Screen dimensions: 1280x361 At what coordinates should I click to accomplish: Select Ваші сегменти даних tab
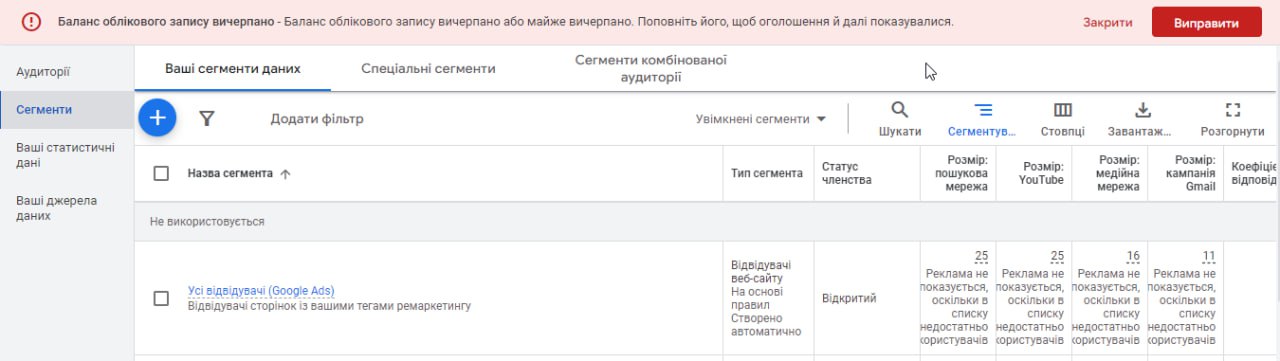[233, 69]
